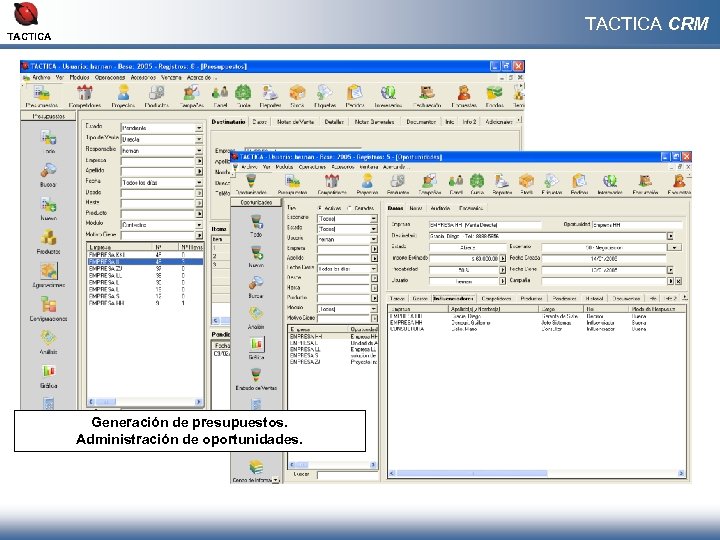
Task: Open Presupuestos from the Oportunidades window toolbar
Action: 292,184
